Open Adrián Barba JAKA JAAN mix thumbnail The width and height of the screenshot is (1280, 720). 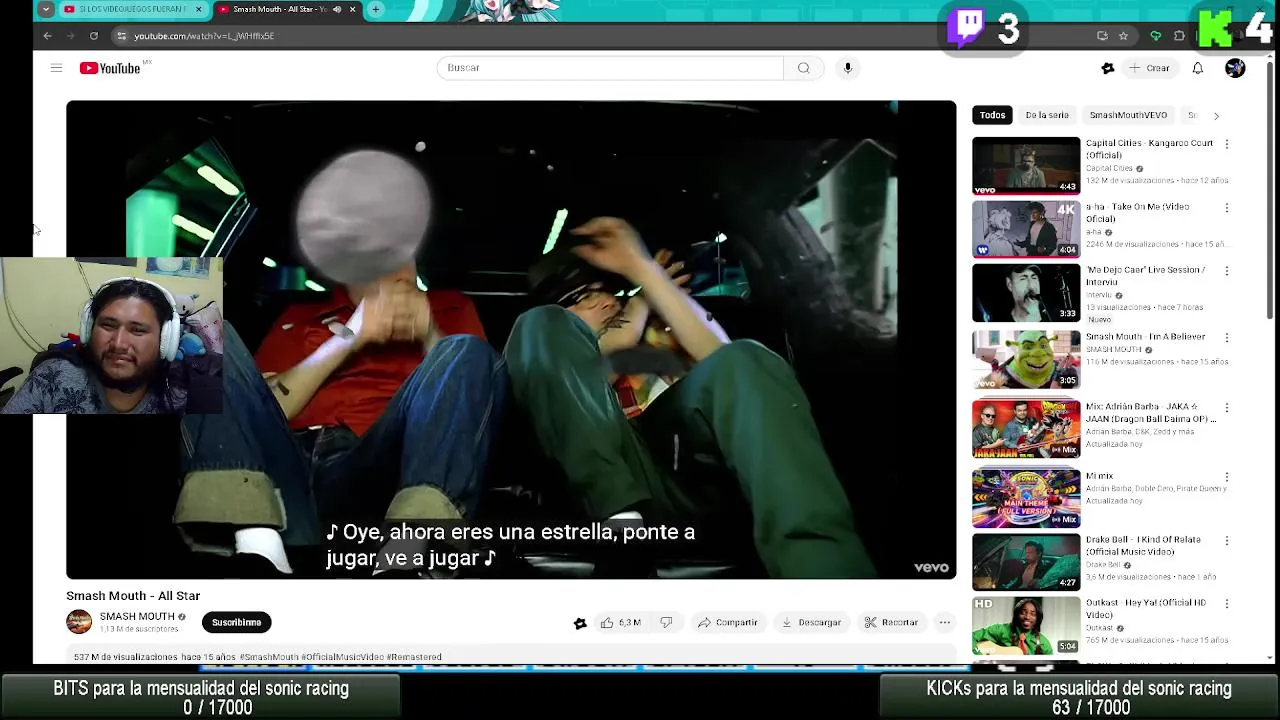pos(1026,430)
